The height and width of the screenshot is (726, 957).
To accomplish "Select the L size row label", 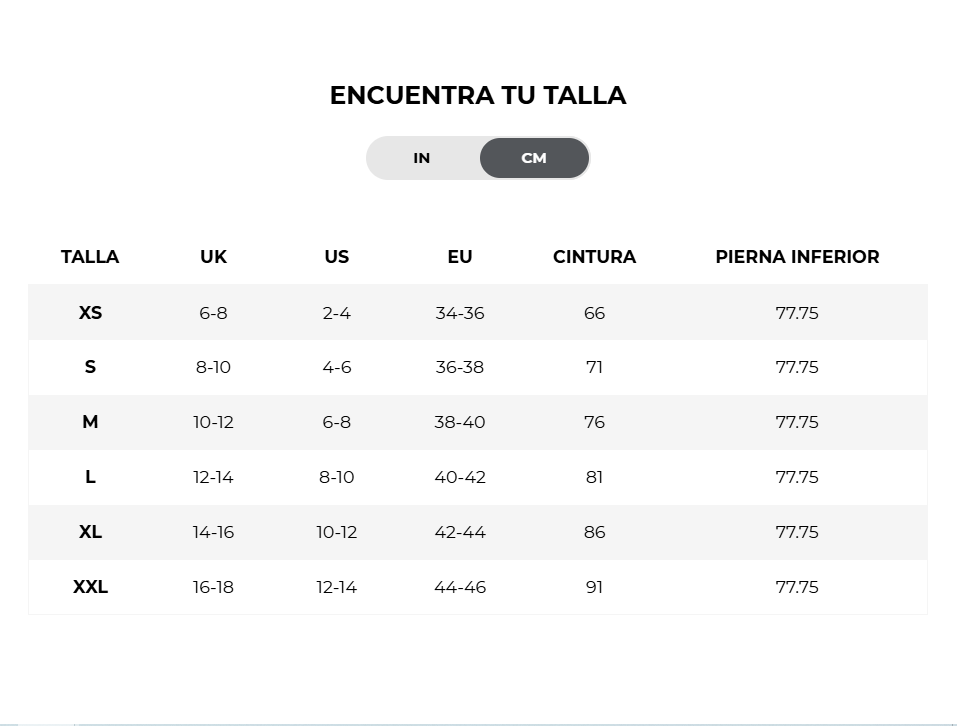I will [90, 477].
